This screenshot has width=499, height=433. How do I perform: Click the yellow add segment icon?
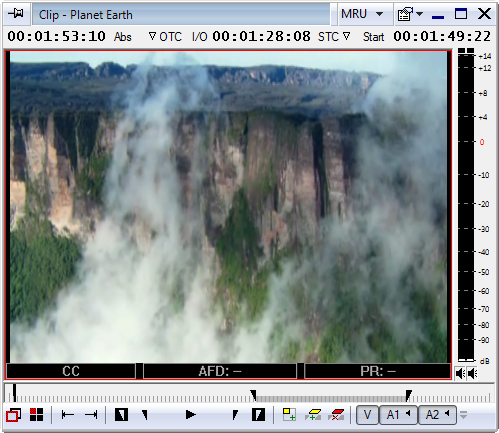[313, 415]
